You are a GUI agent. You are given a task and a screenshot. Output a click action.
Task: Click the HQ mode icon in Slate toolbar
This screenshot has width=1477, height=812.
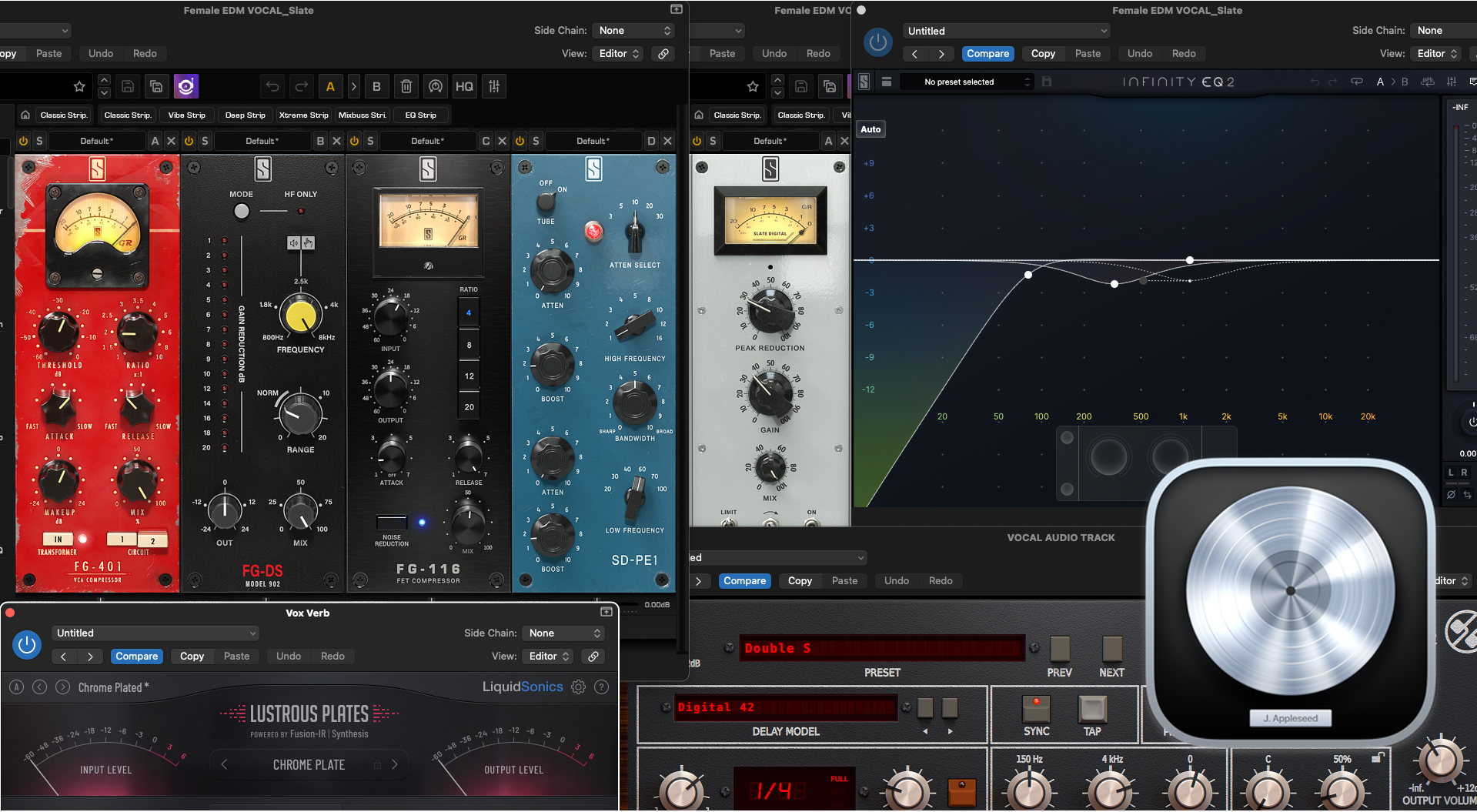(x=464, y=86)
